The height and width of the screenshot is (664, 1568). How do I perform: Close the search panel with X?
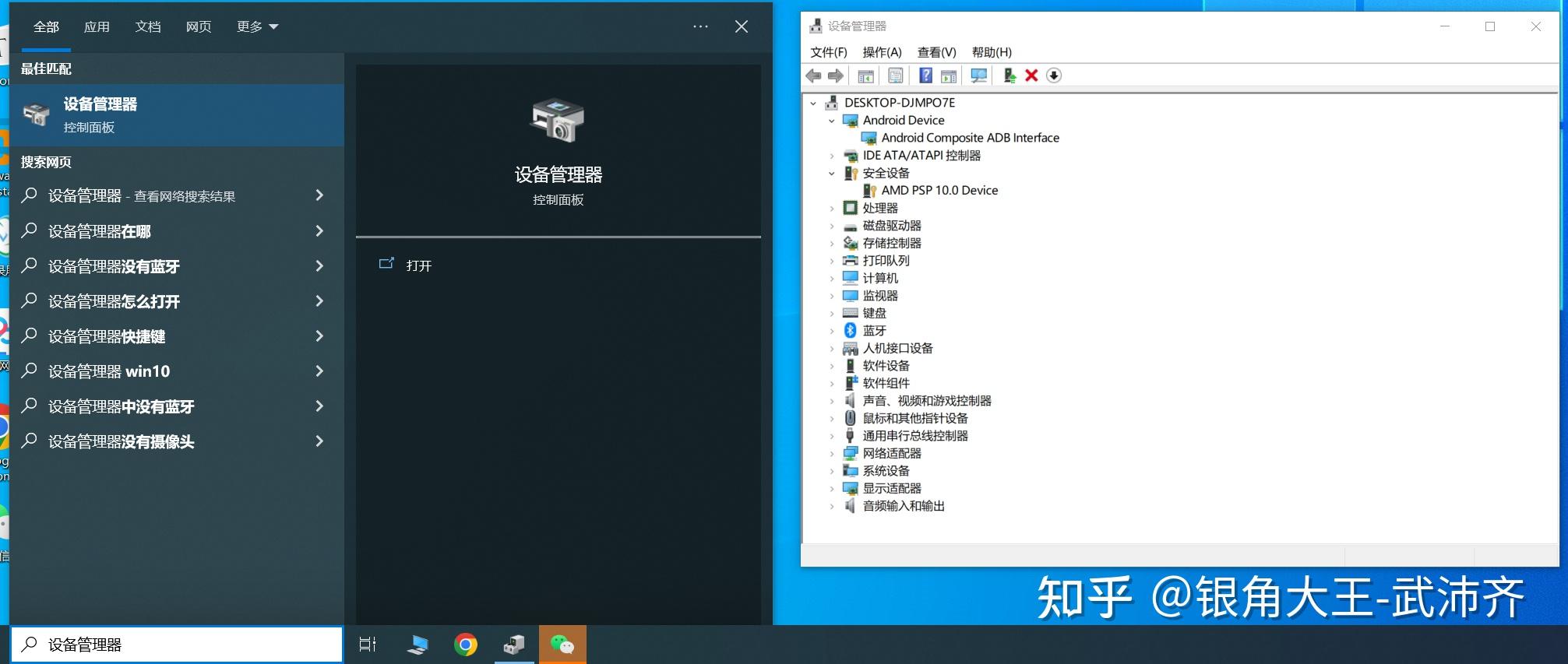pyautogui.click(x=742, y=26)
